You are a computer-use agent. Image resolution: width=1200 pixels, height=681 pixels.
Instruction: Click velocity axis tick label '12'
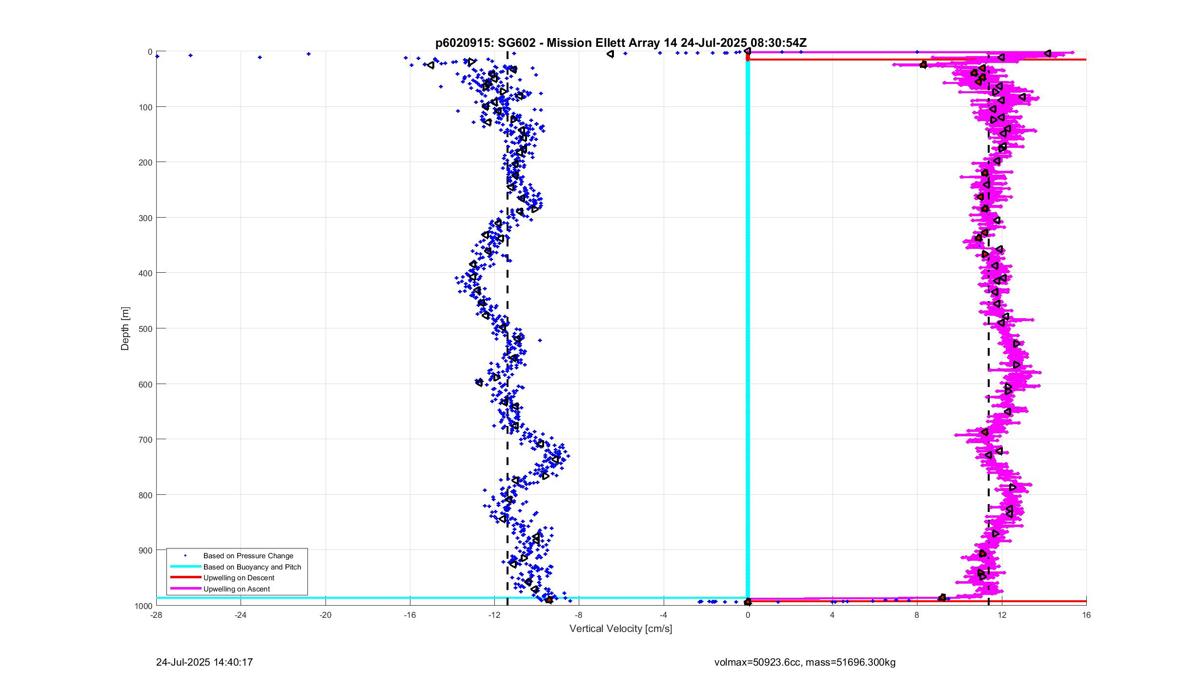coord(1001,615)
